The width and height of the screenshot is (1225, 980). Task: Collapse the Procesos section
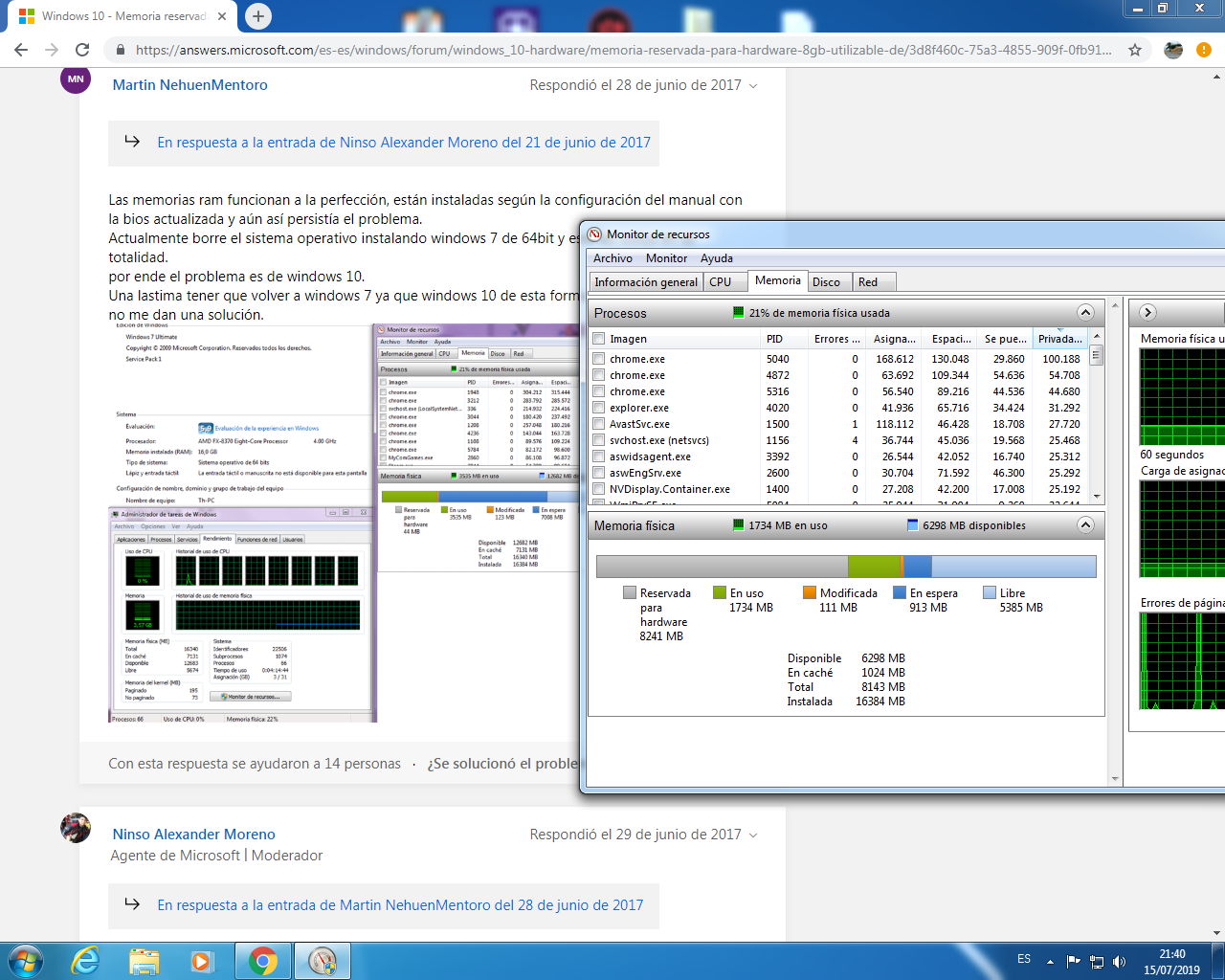(1085, 312)
